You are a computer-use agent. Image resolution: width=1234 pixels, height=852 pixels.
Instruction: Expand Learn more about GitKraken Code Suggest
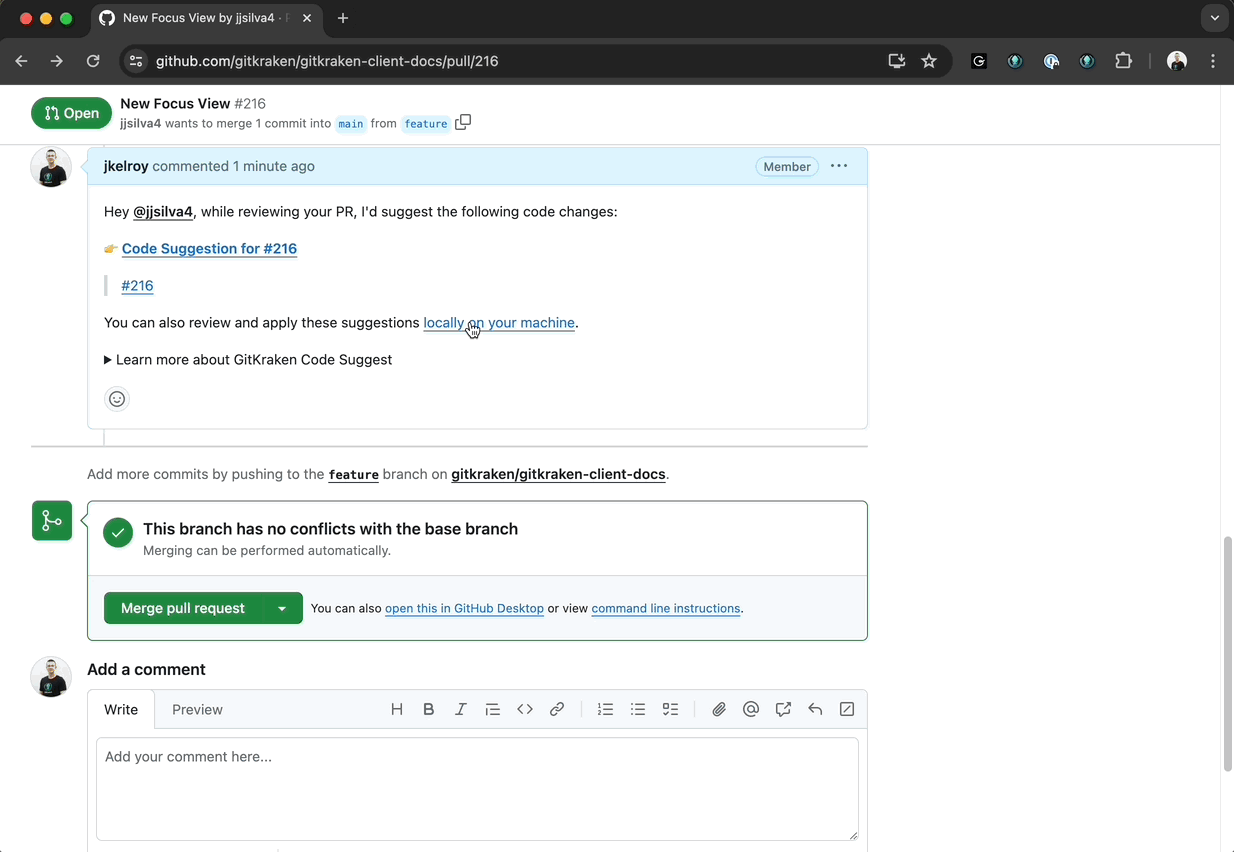tap(248, 360)
